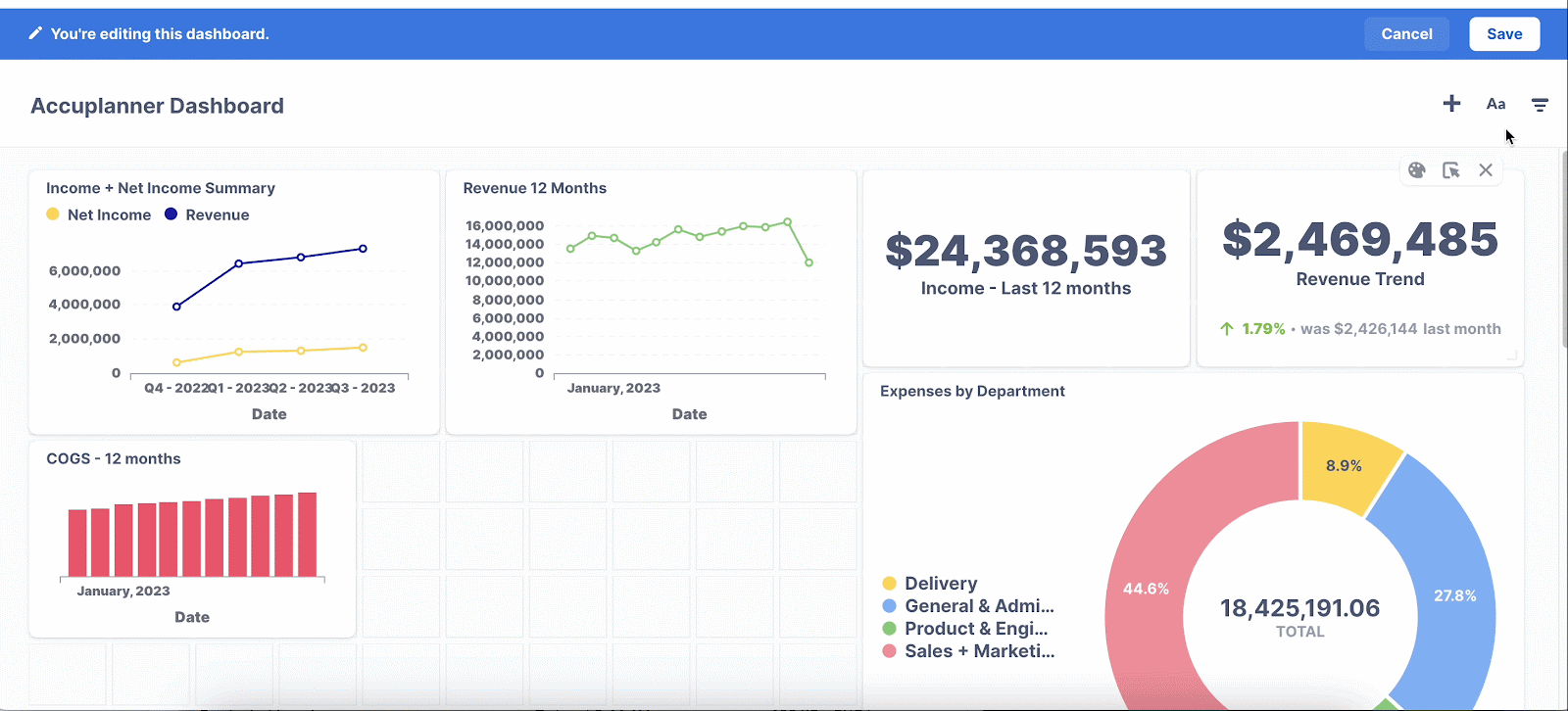Click the 44.6% red donut segment

1147,588
